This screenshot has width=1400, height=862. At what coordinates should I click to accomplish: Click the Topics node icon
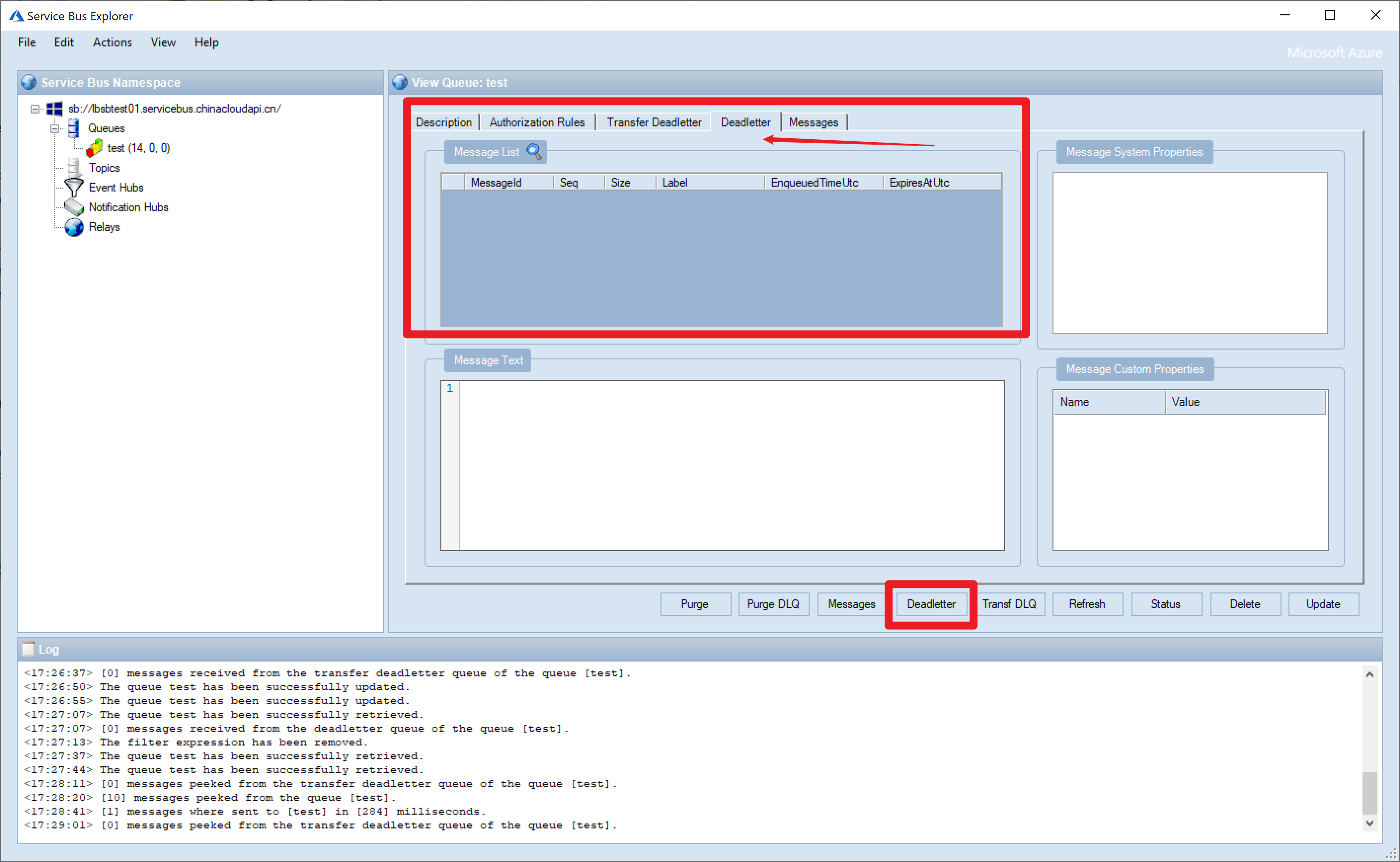(74, 168)
